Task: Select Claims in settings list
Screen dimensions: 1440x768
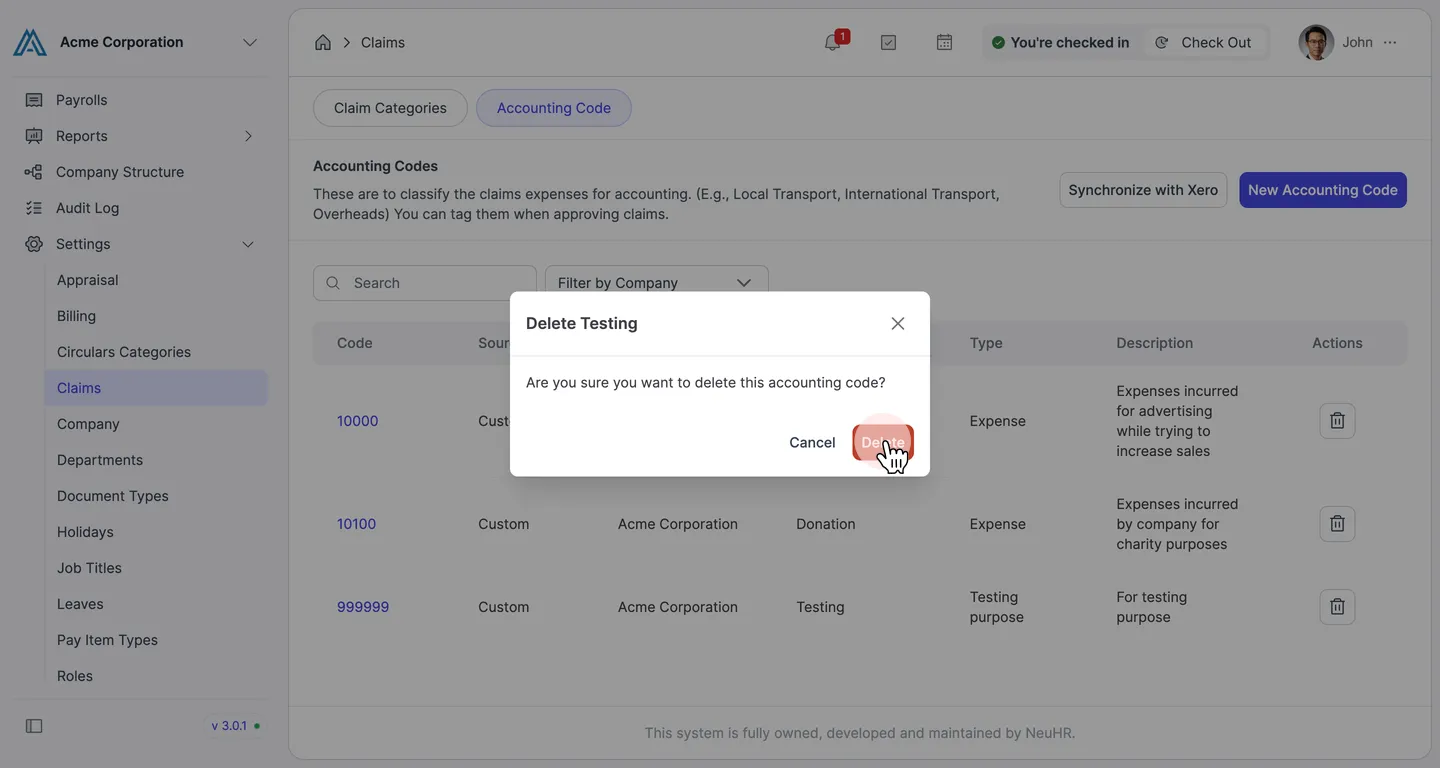Action: coord(156,388)
